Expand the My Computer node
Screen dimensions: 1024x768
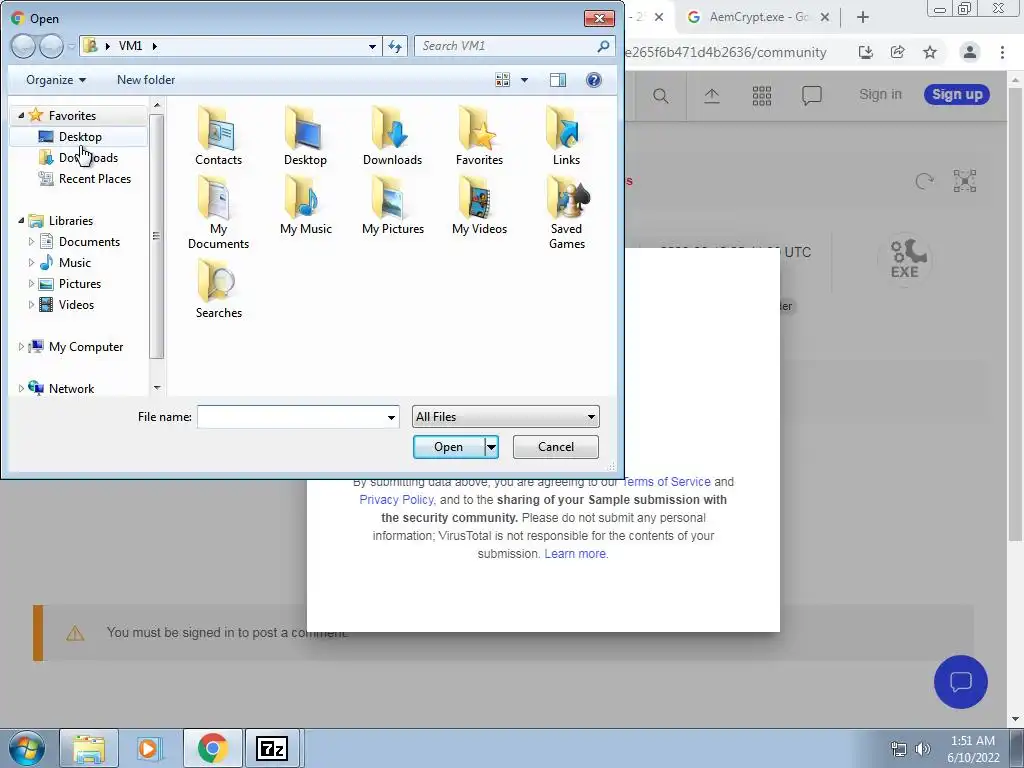[21, 347]
